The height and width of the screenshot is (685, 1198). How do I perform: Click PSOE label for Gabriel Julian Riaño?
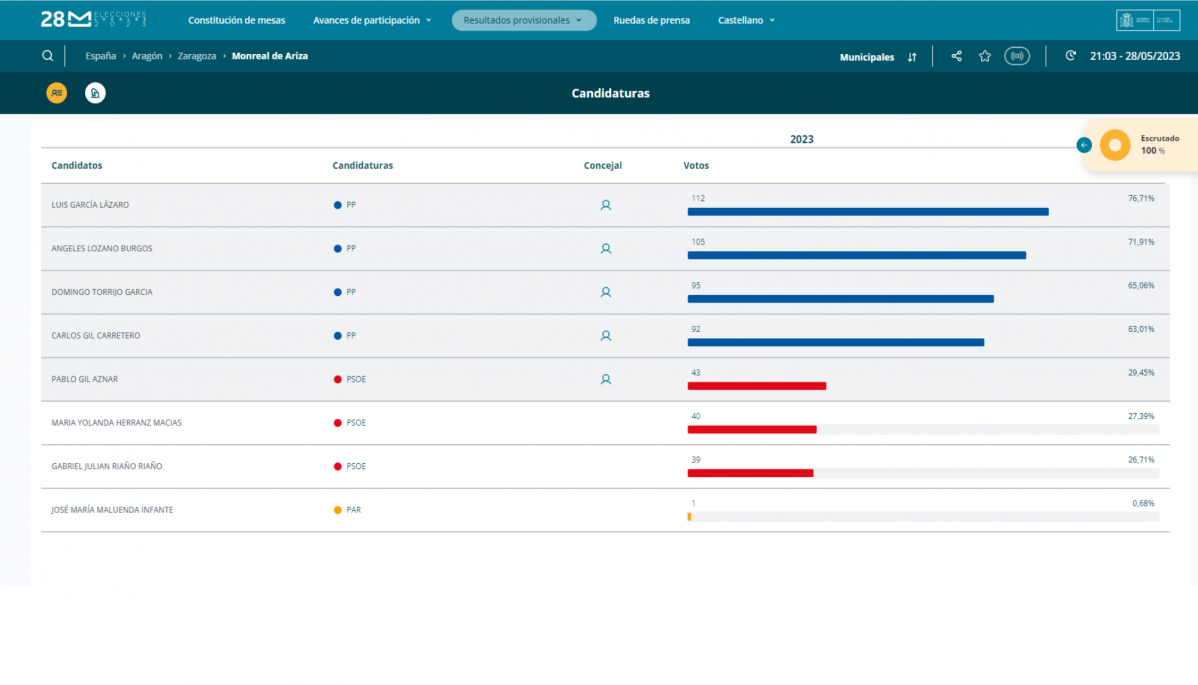tap(356, 466)
